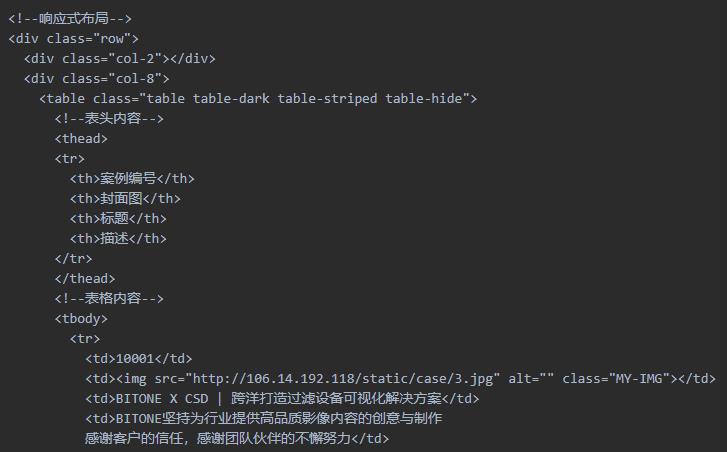727x452 pixels.
Task: Place cursor on div class="row" line
Action: [x=73, y=38]
